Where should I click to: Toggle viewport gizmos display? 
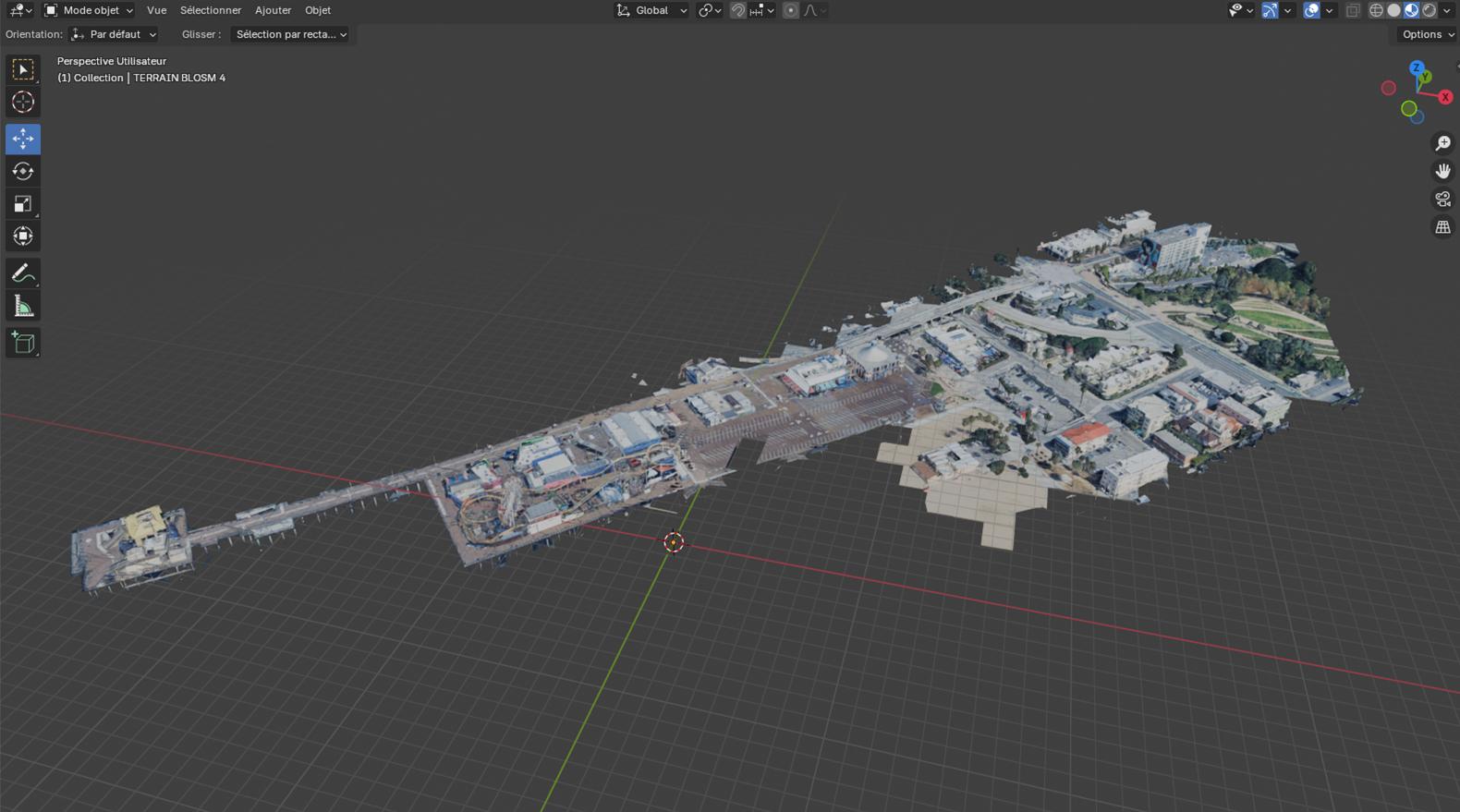[1270, 10]
